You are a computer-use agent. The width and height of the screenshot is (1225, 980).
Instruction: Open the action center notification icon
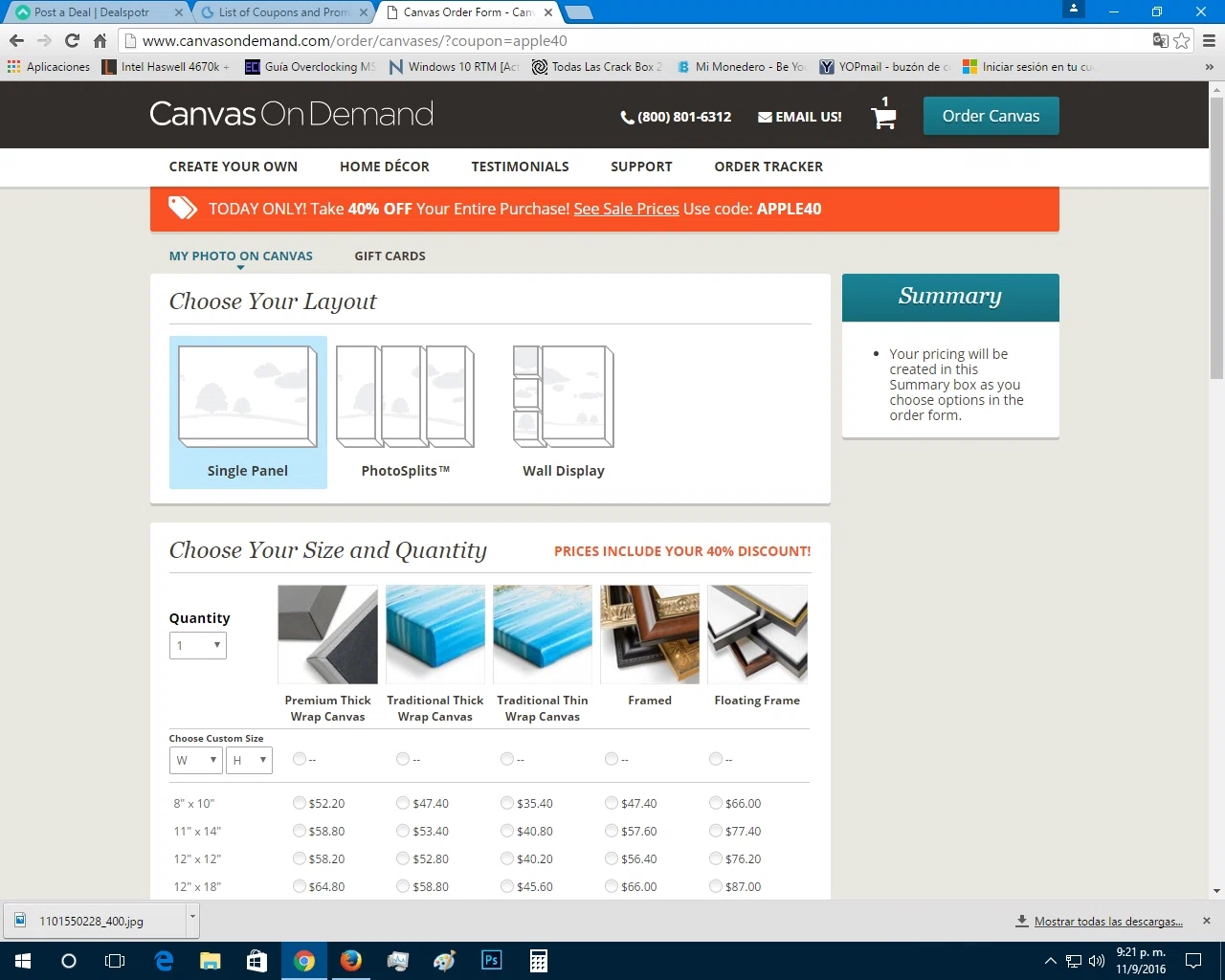coord(1193,961)
